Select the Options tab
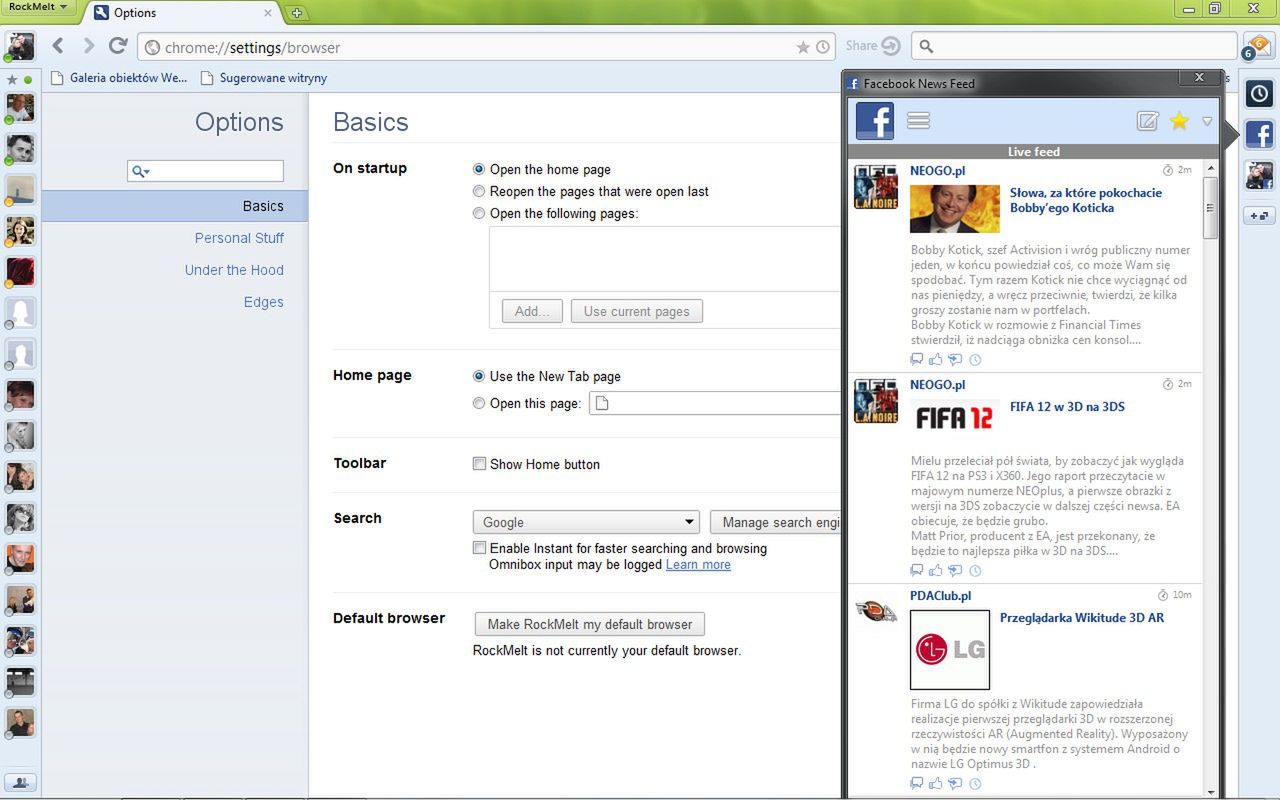Screen dimensions: 1280x800 click(180, 13)
